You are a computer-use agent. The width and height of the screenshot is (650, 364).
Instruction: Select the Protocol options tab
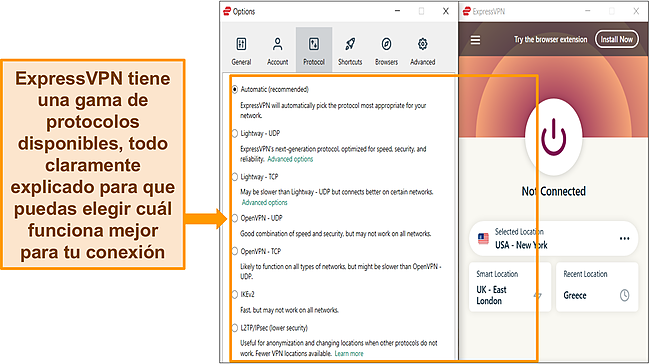314,51
